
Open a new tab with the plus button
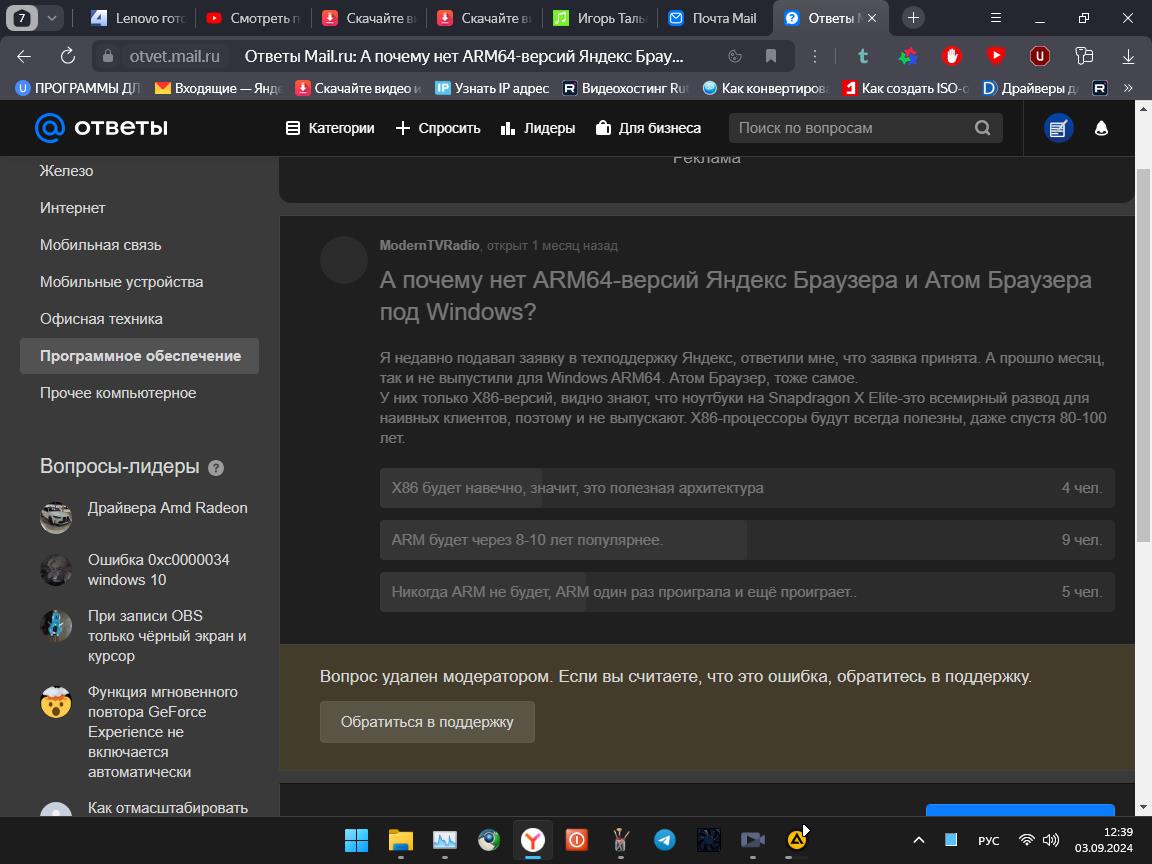[x=913, y=18]
